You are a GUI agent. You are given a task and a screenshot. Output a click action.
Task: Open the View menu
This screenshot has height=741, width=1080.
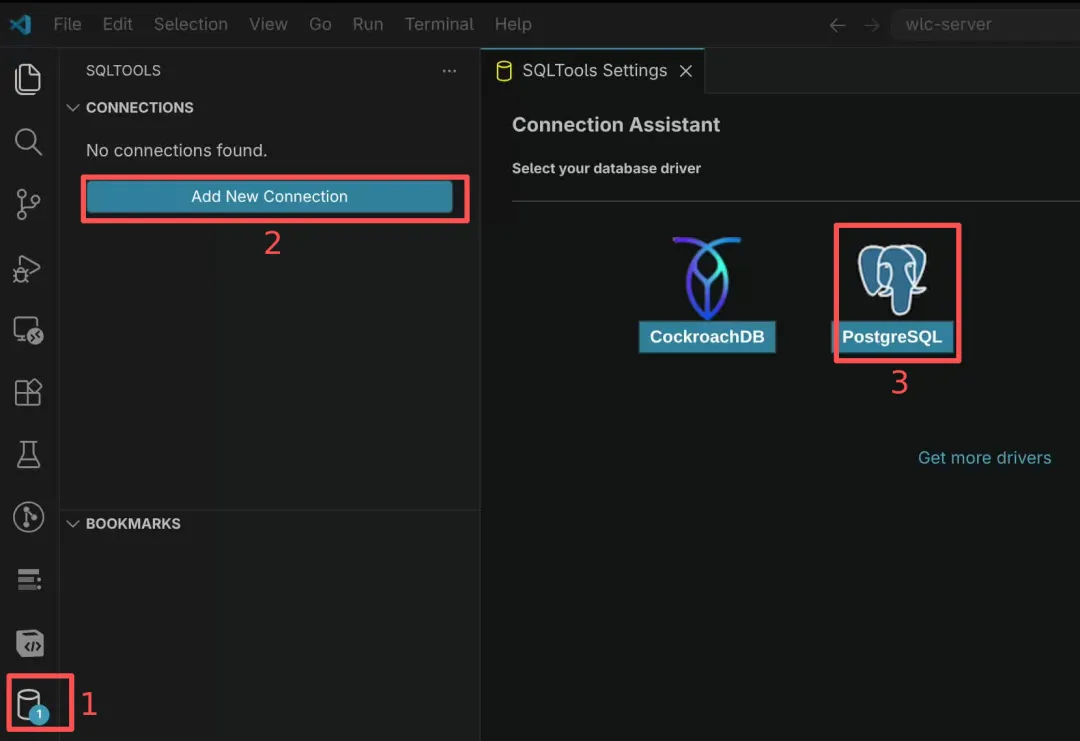click(x=269, y=24)
